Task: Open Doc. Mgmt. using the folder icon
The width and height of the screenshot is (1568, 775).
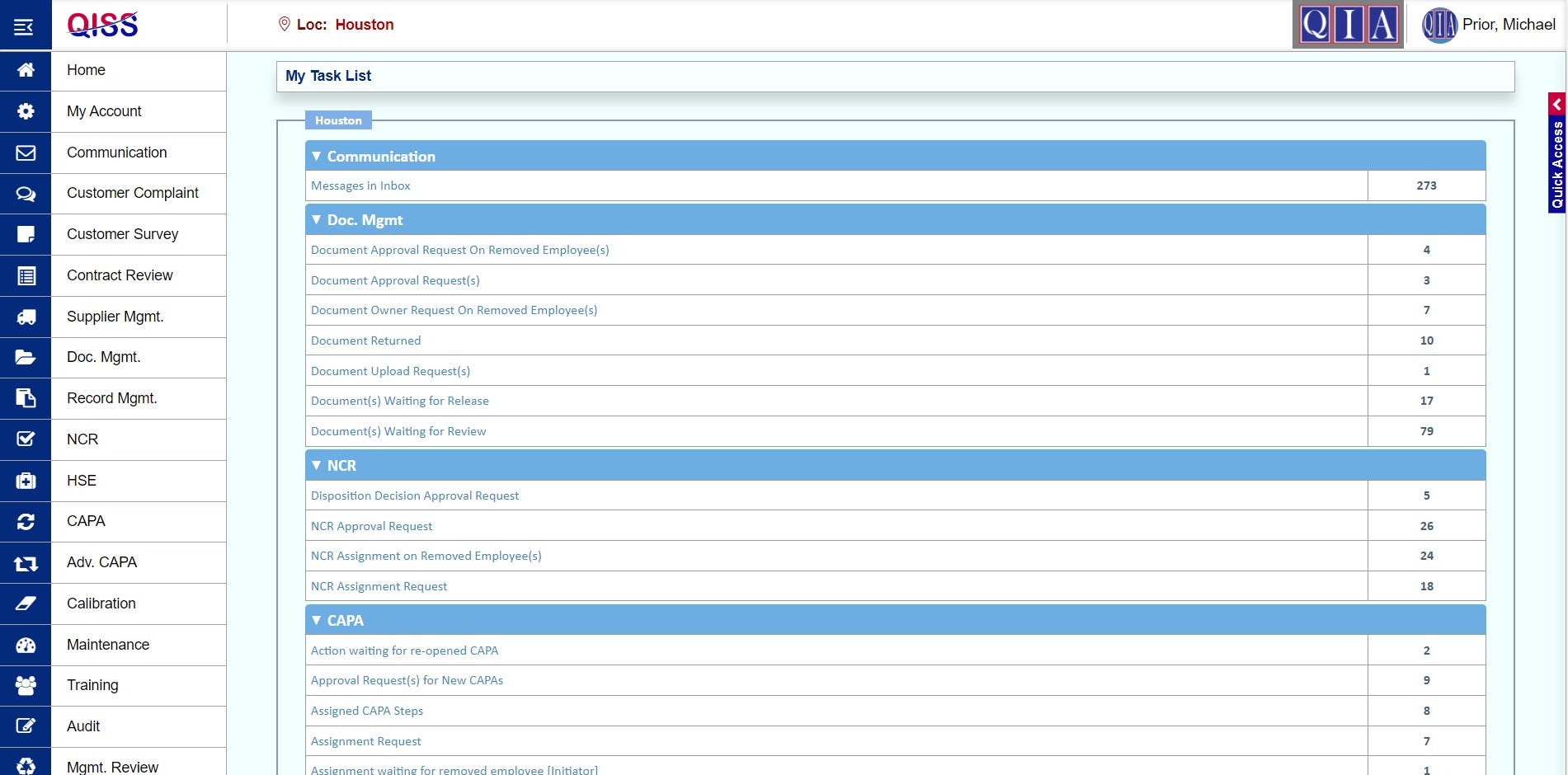Action: pos(26,358)
